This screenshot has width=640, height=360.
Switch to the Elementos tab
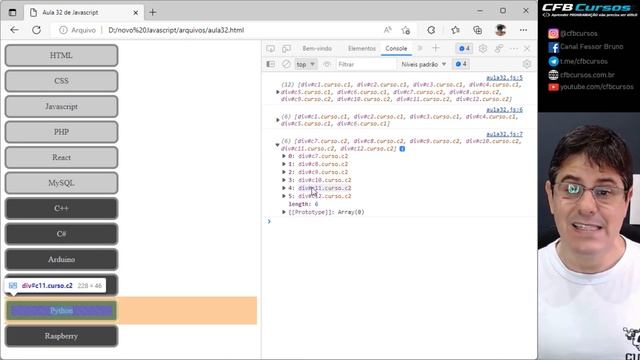[x=362, y=48]
